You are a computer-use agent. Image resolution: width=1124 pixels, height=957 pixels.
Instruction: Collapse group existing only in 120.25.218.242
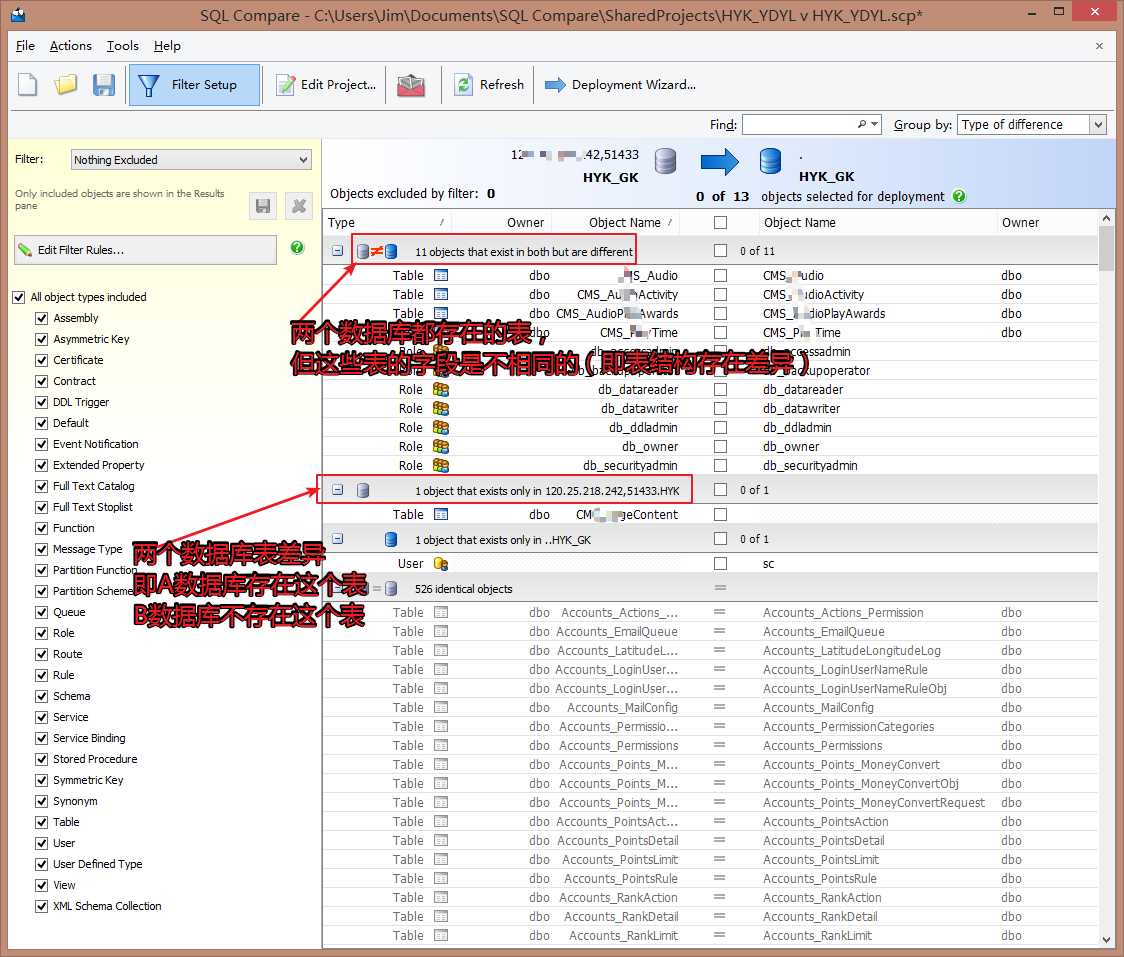(337, 490)
